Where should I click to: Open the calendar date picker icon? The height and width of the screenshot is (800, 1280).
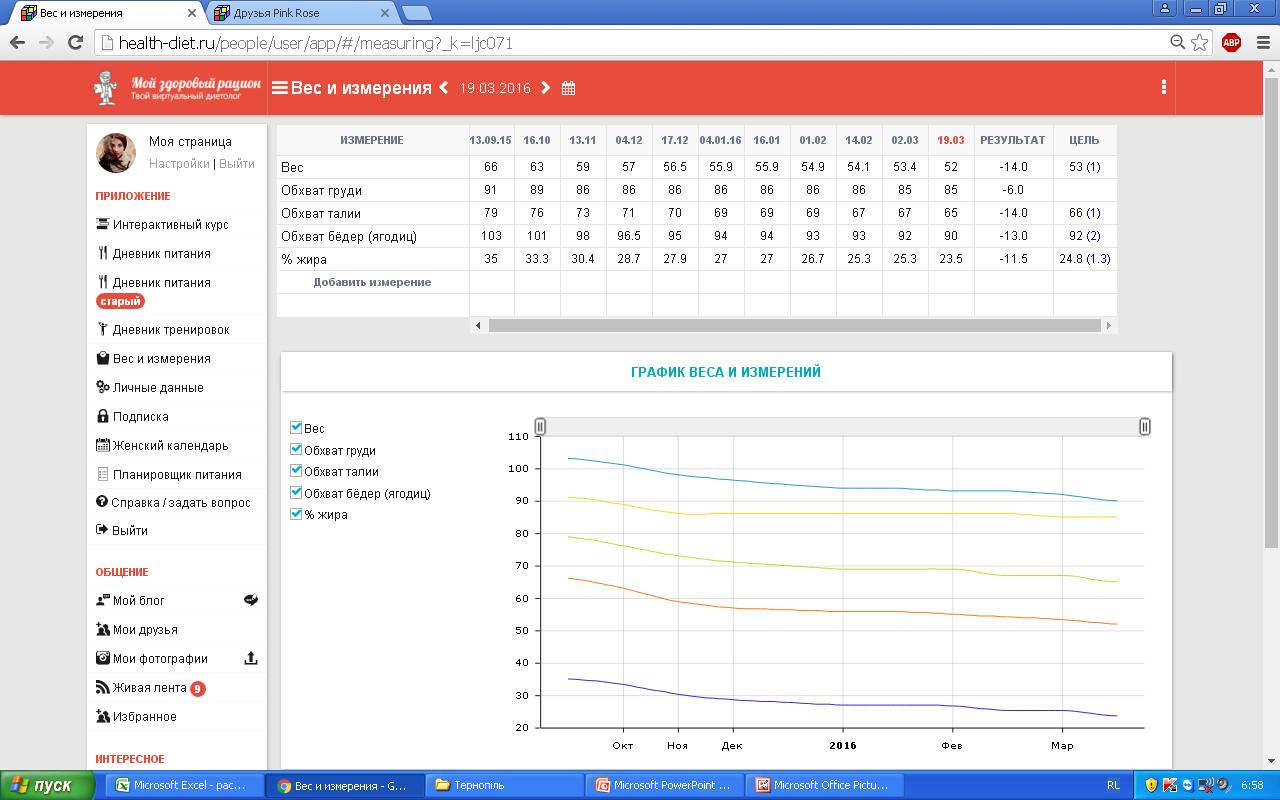click(x=568, y=88)
